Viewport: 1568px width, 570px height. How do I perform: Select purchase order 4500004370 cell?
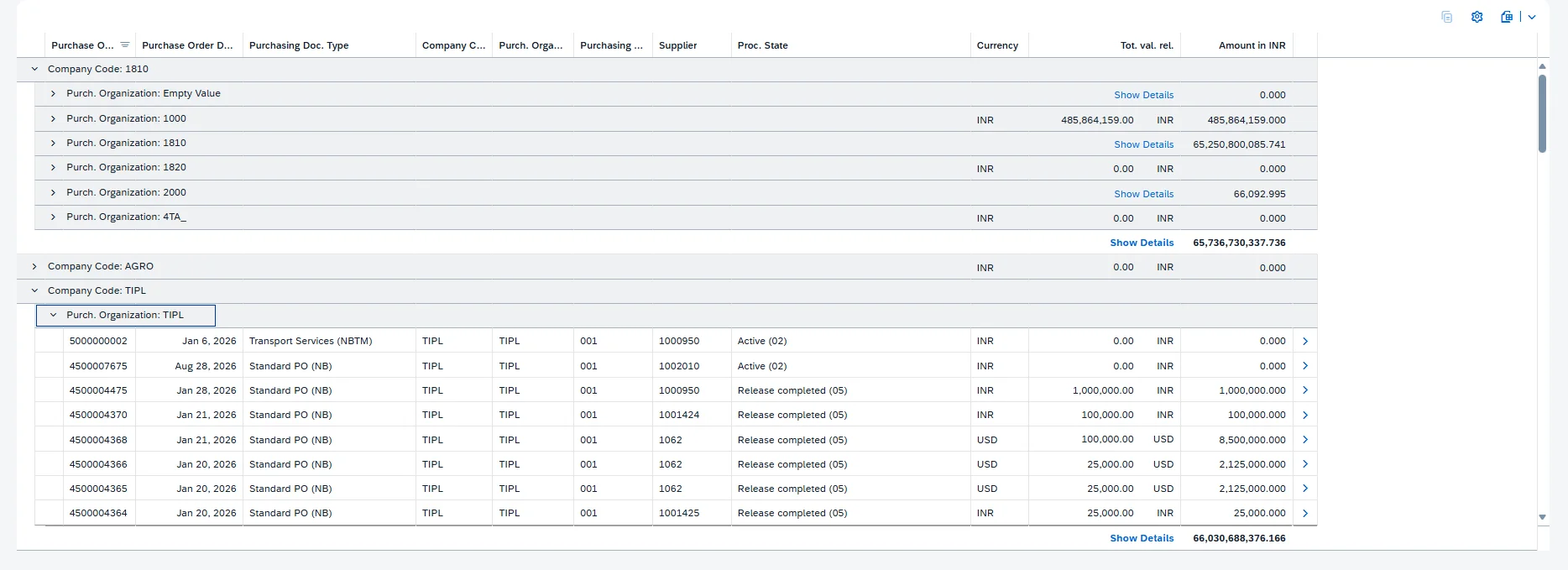(99, 415)
